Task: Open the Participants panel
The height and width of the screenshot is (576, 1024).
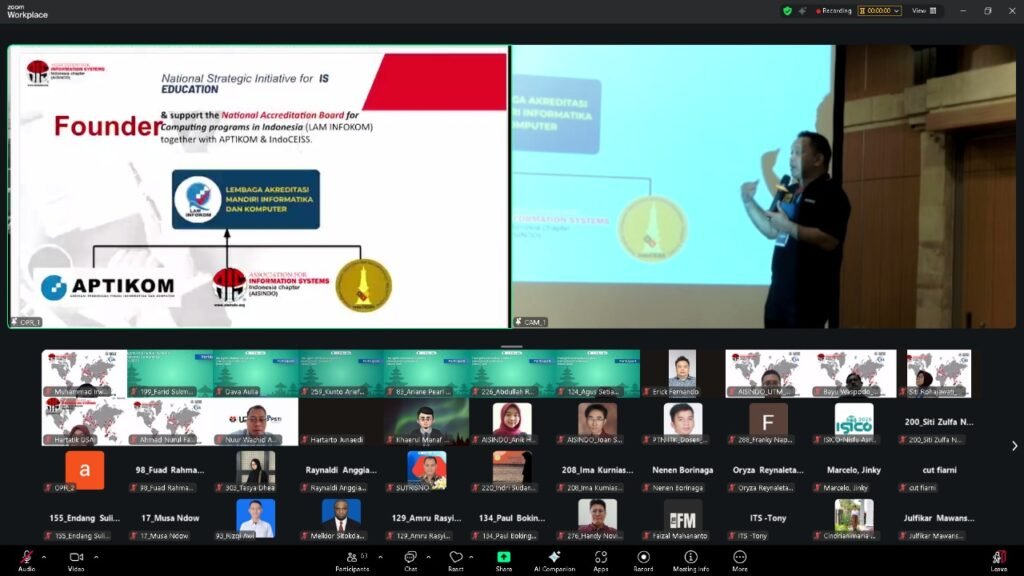Action: pyautogui.click(x=353, y=560)
